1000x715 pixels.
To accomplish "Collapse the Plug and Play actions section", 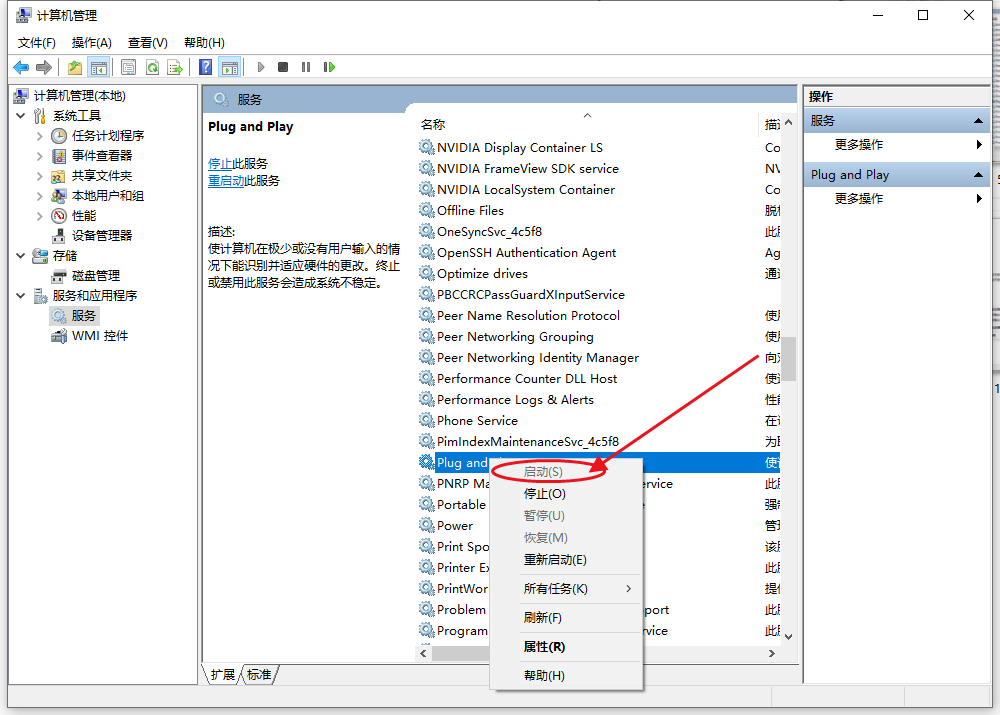I will click(977, 175).
